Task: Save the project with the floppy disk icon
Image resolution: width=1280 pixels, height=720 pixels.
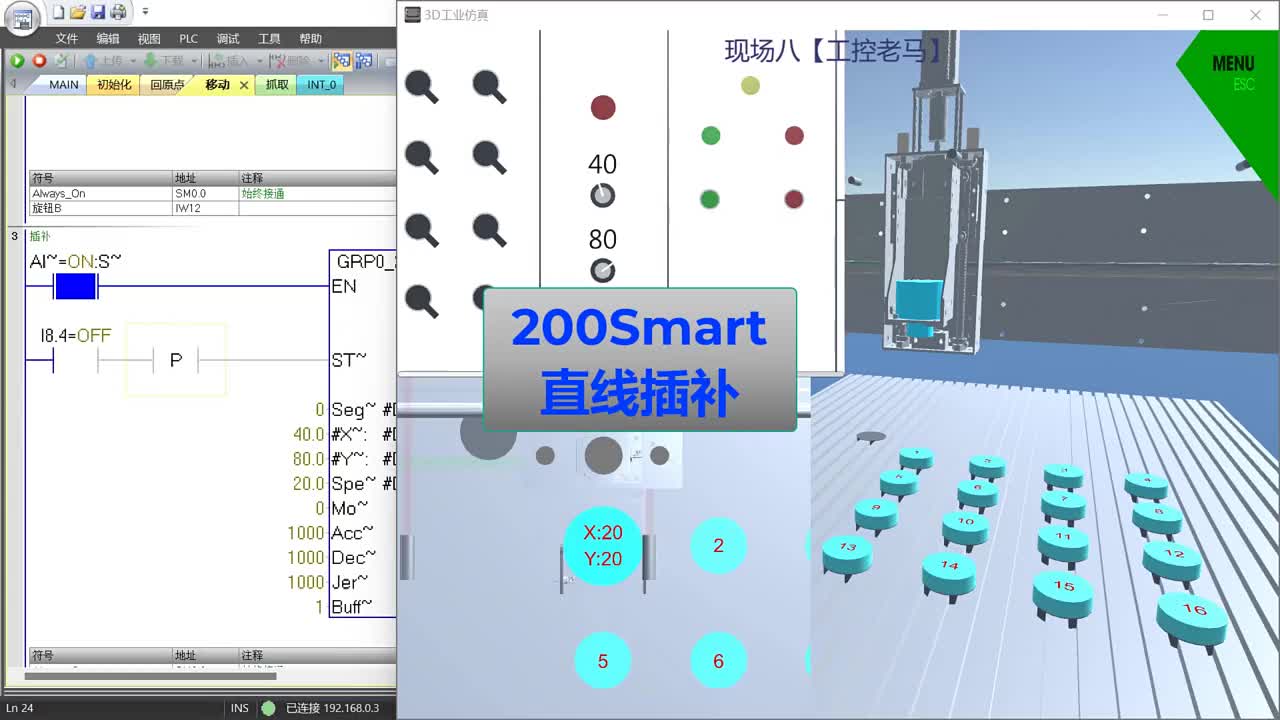Action: click(98, 12)
